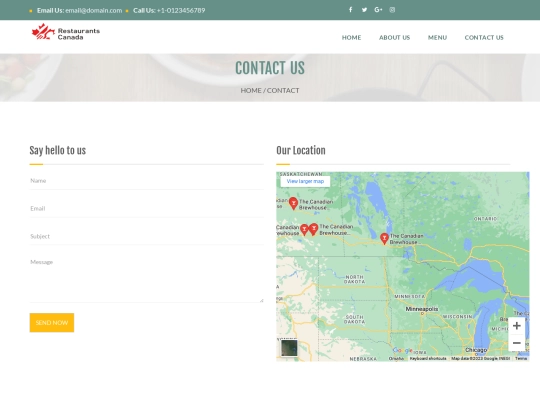Click the Send Now button

52,323
